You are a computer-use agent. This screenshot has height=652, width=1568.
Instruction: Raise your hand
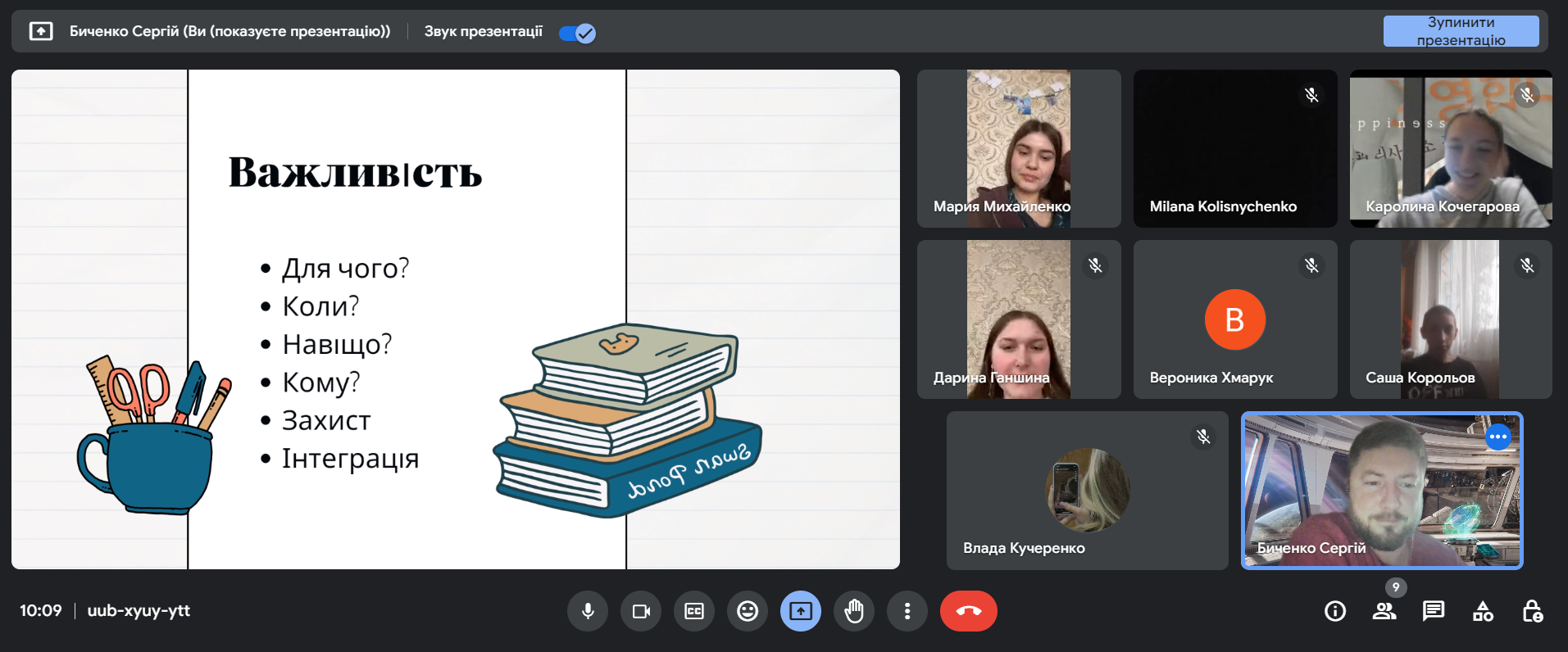pyautogui.click(x=854, y=611)
